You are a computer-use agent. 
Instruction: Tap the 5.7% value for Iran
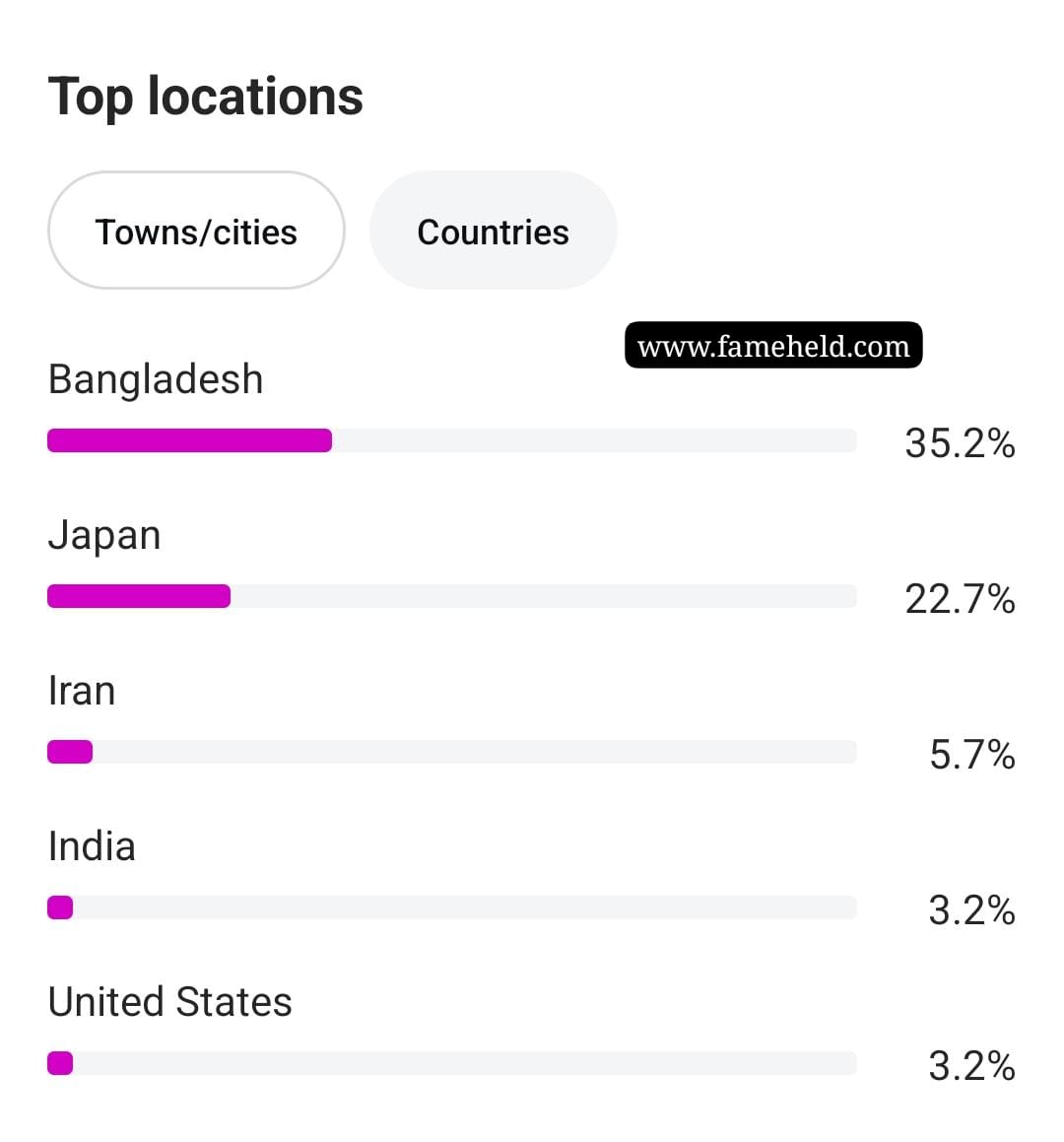coord(972,755)
